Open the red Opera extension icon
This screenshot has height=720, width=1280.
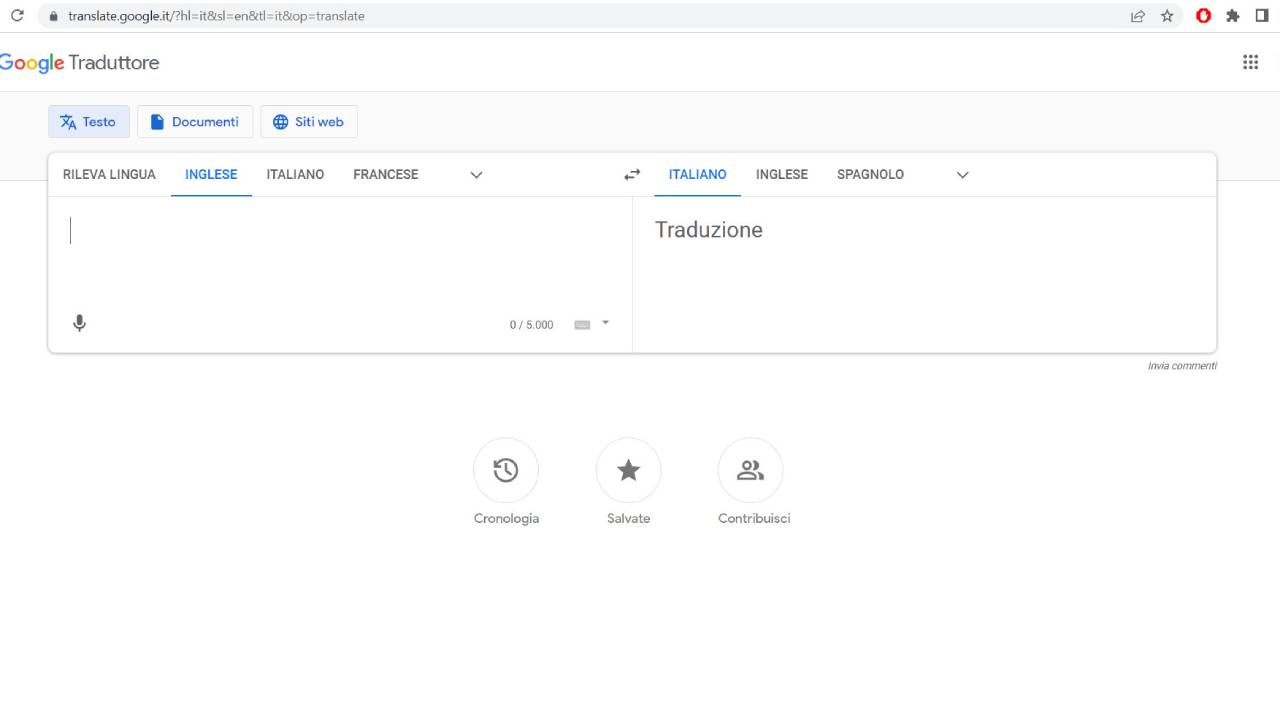pos(1204,16)
